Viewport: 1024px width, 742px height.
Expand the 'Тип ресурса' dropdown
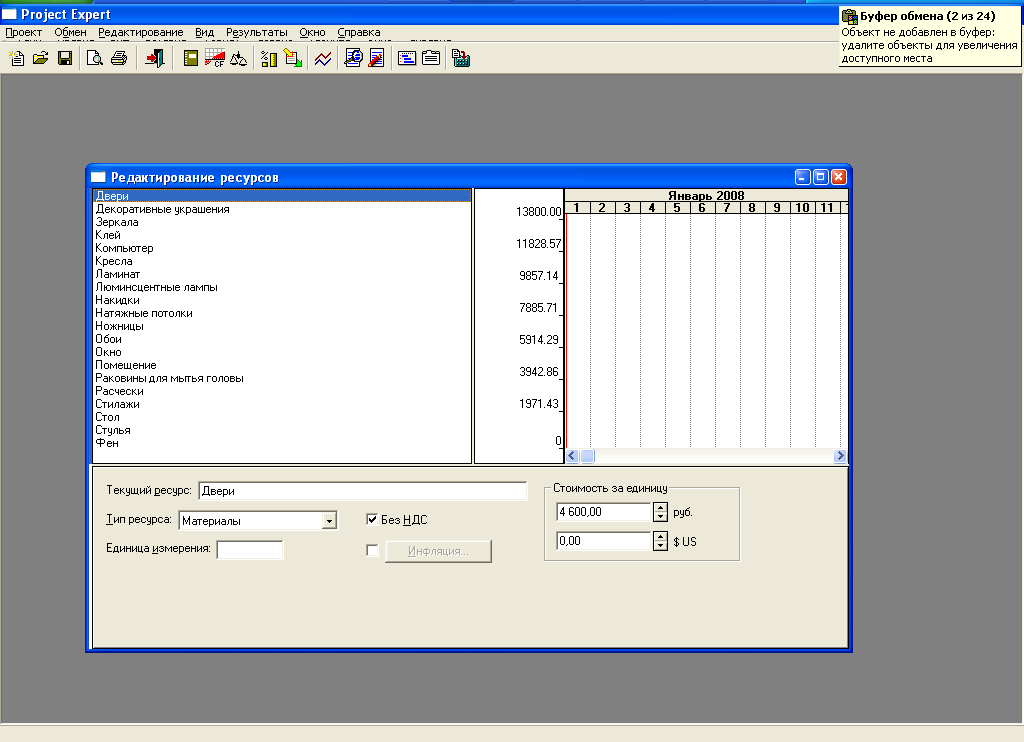click(x=328, y=521)
